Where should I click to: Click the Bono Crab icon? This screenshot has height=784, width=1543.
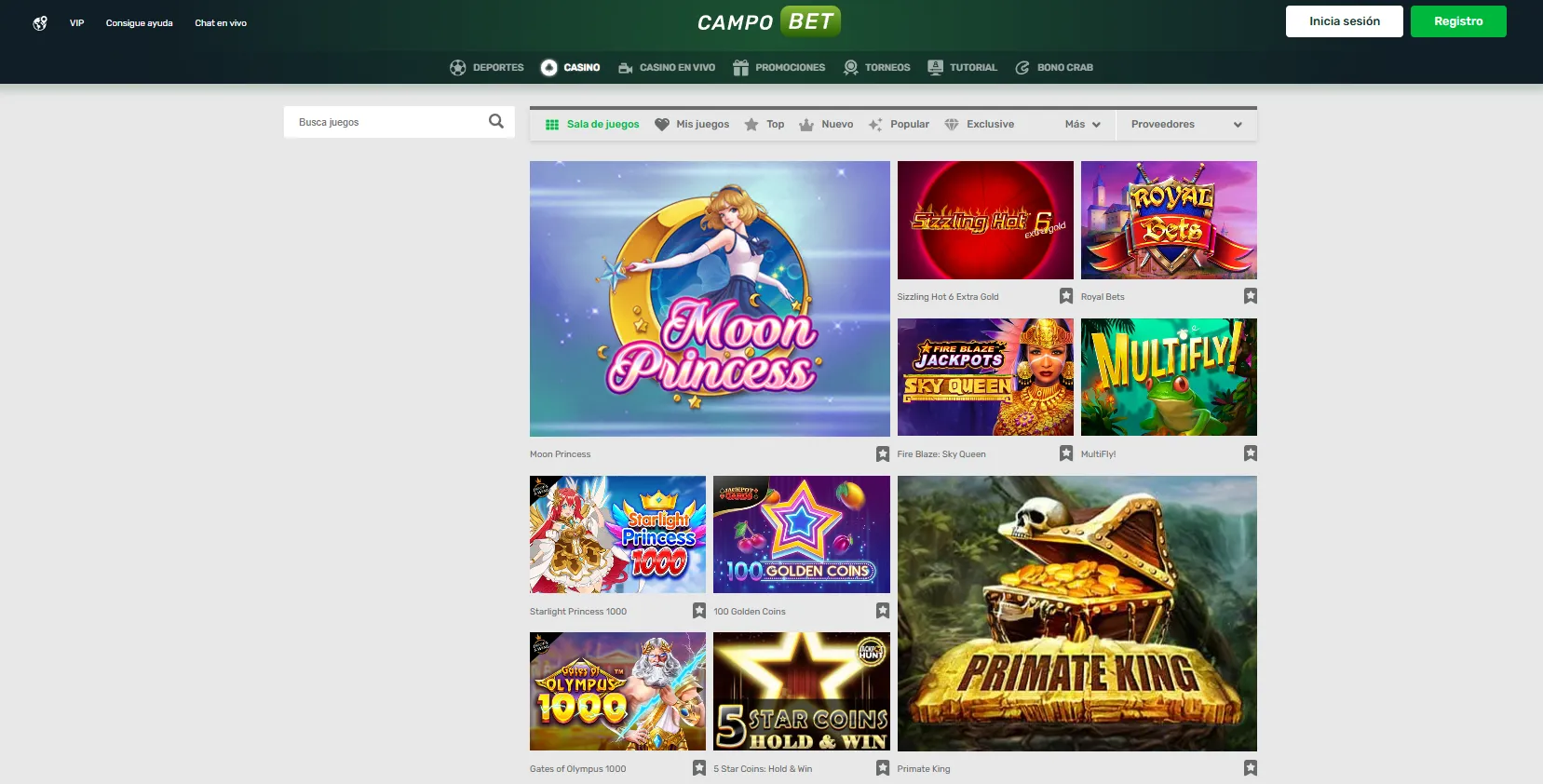click(x=1022, y=67)
